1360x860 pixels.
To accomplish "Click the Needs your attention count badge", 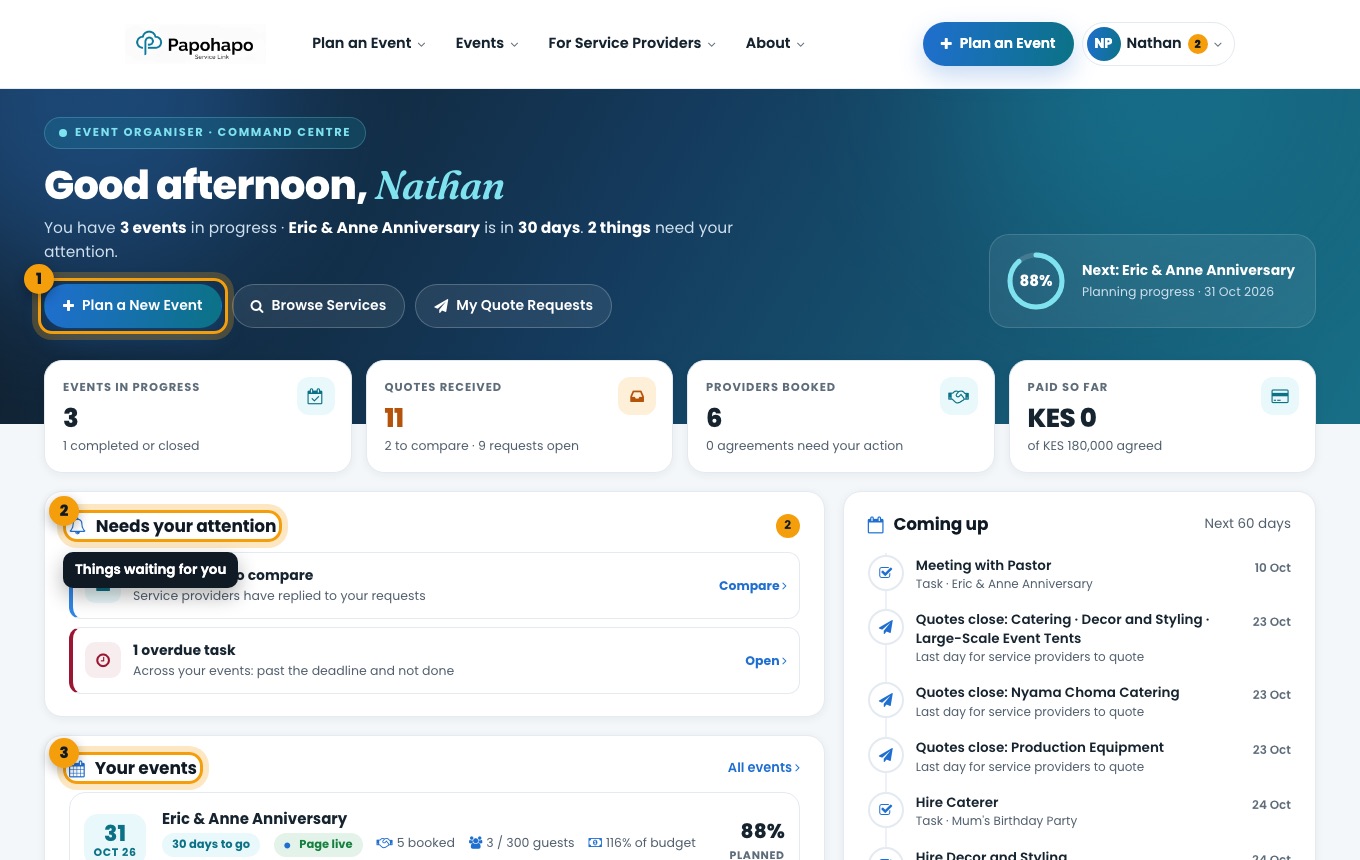I will [x=787, y=525].
